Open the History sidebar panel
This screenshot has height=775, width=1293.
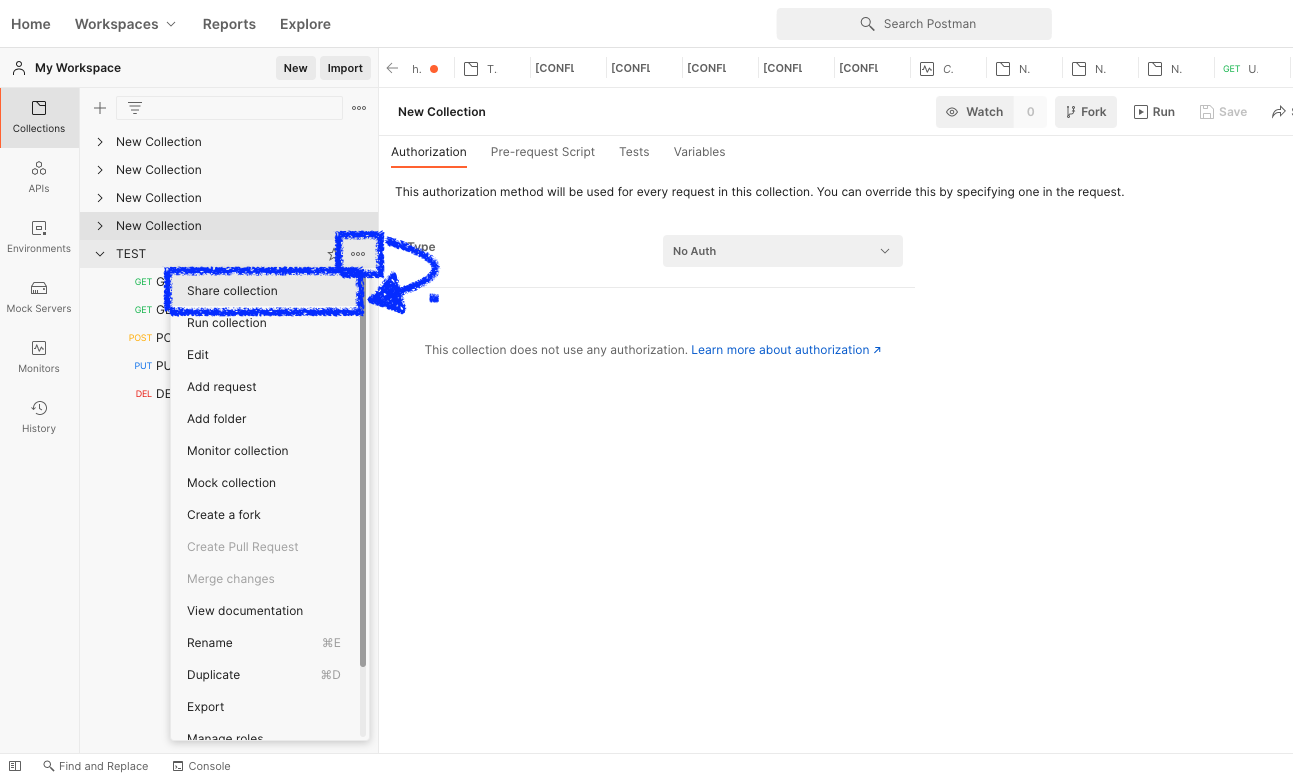pyautogui.click(x=39, y=417)
